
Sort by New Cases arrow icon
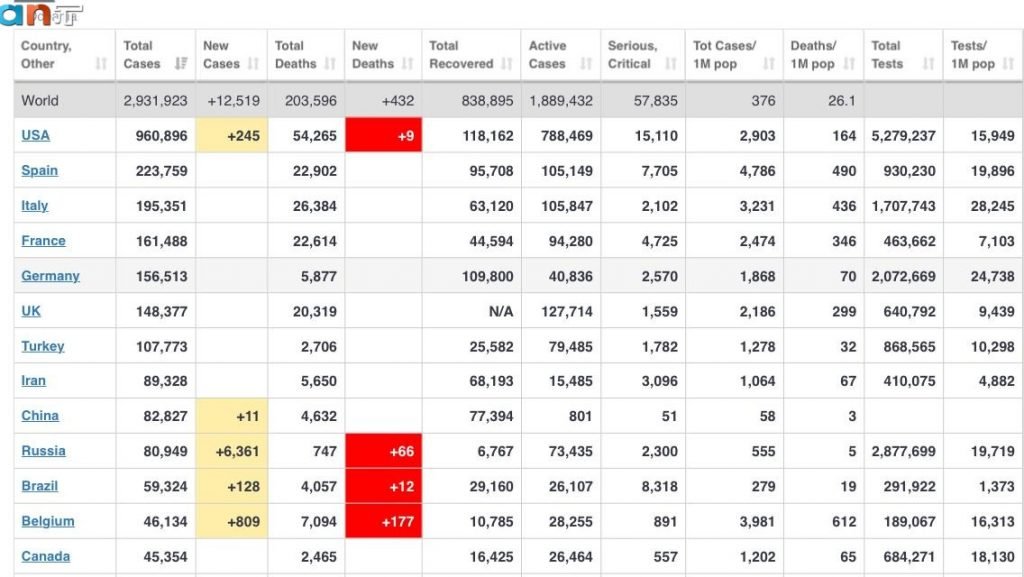tap(253, 64)
